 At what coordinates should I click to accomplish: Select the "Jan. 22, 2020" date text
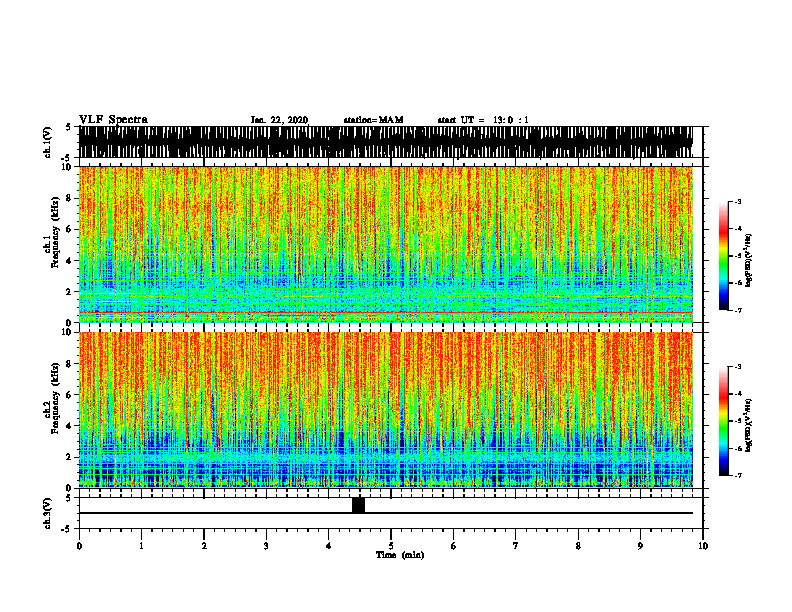click(279, 120)
